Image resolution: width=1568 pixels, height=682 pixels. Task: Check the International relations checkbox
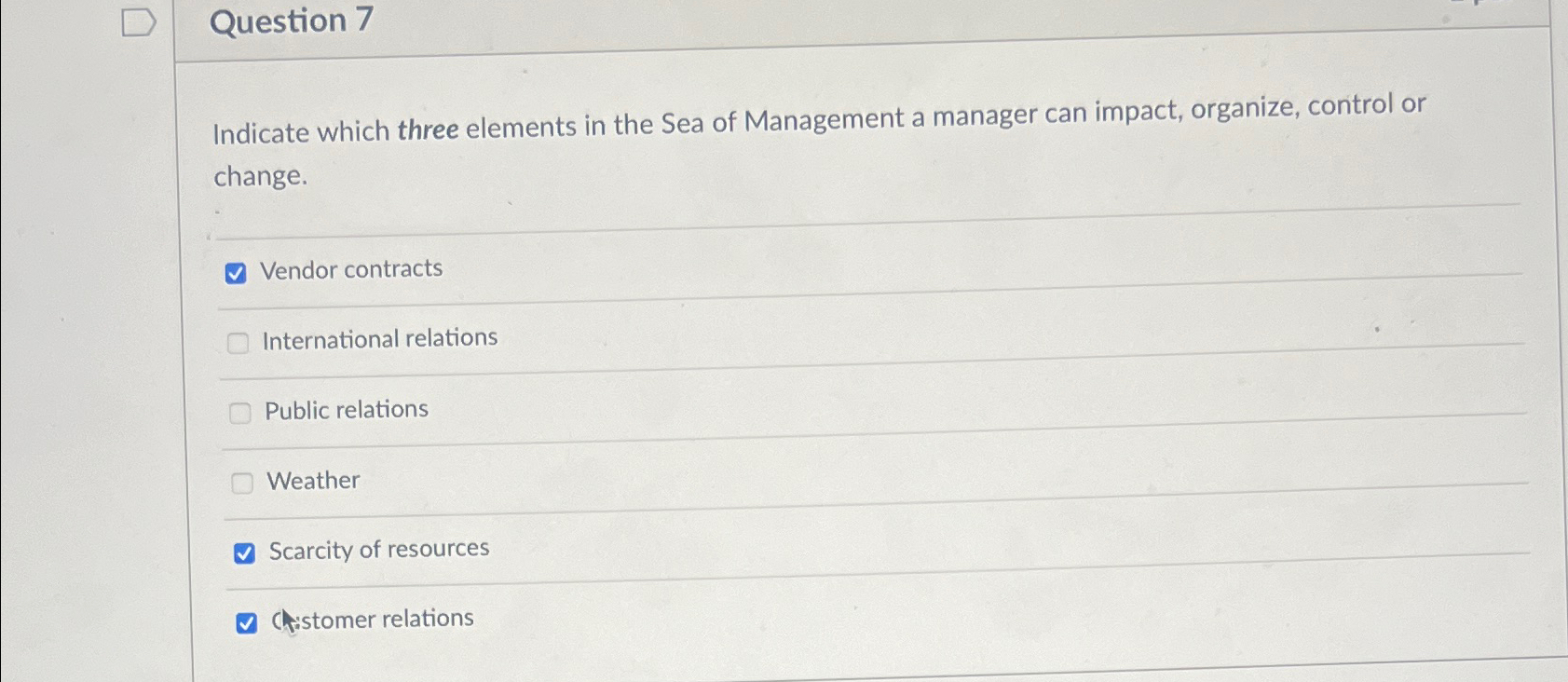point(240,343)
